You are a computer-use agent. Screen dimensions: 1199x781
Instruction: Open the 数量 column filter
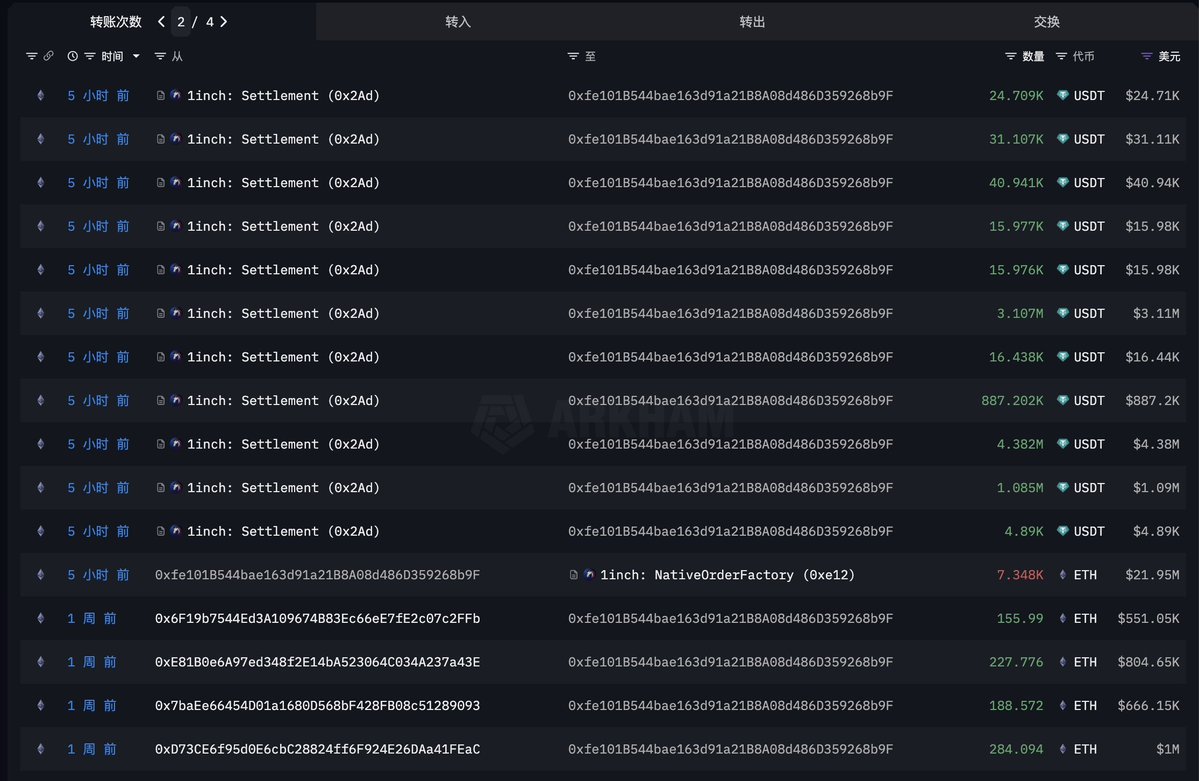[1010, 56]
